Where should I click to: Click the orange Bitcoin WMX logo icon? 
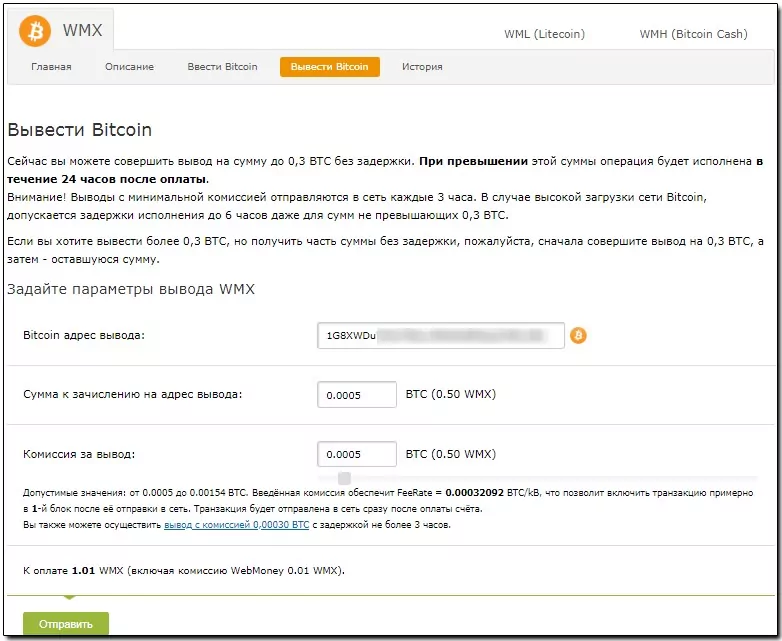pyautogui.click(x=35, y=31)
